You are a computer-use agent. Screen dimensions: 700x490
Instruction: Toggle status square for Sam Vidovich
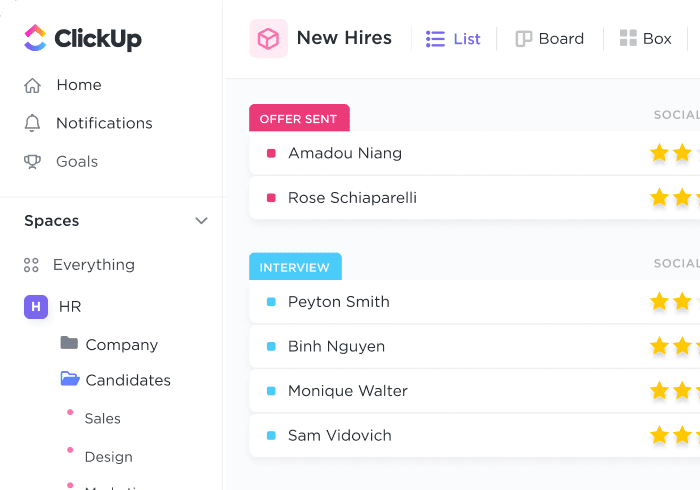tap(271, 436)
